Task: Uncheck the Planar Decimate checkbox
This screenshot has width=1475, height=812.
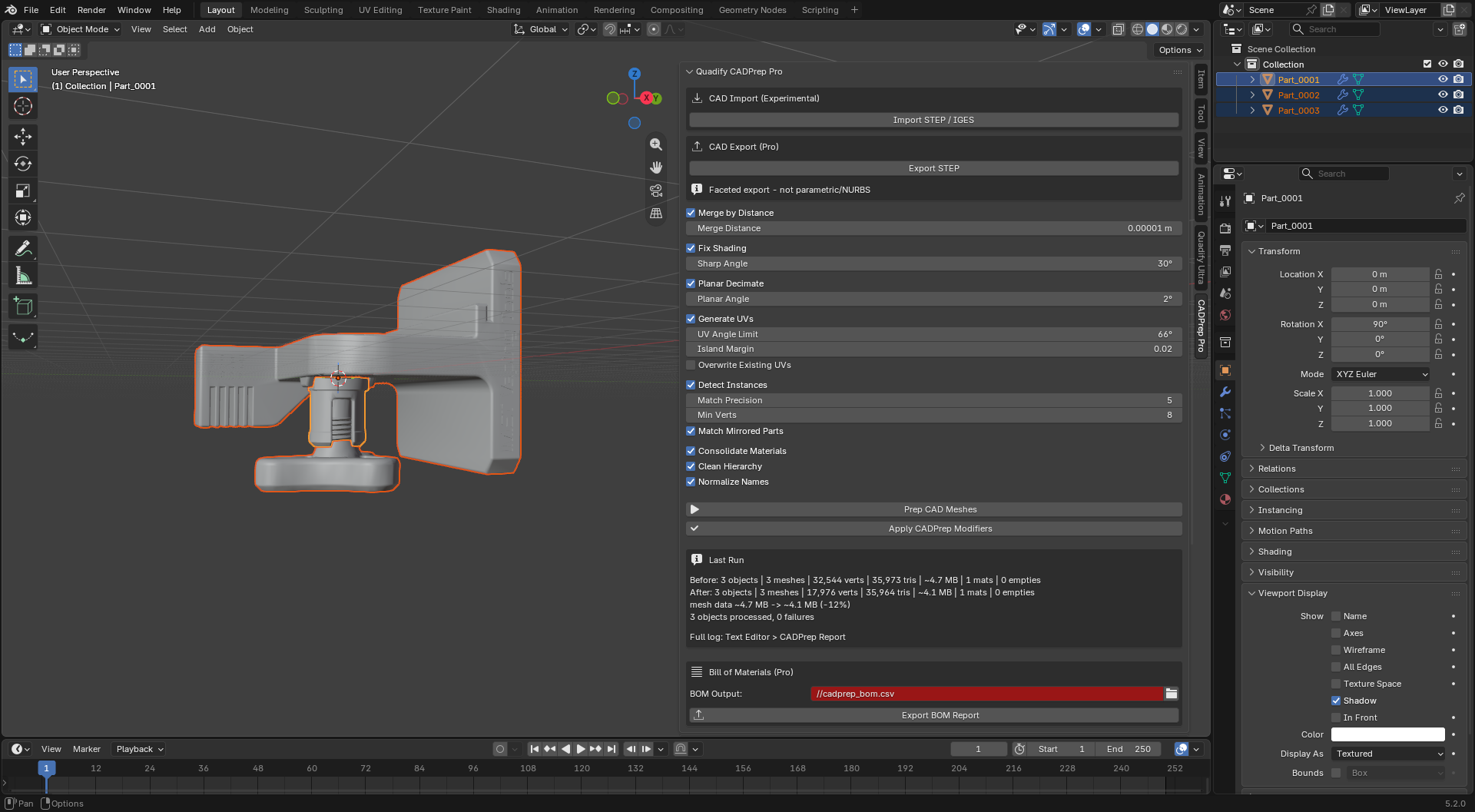Action: [x=691, y=283]
